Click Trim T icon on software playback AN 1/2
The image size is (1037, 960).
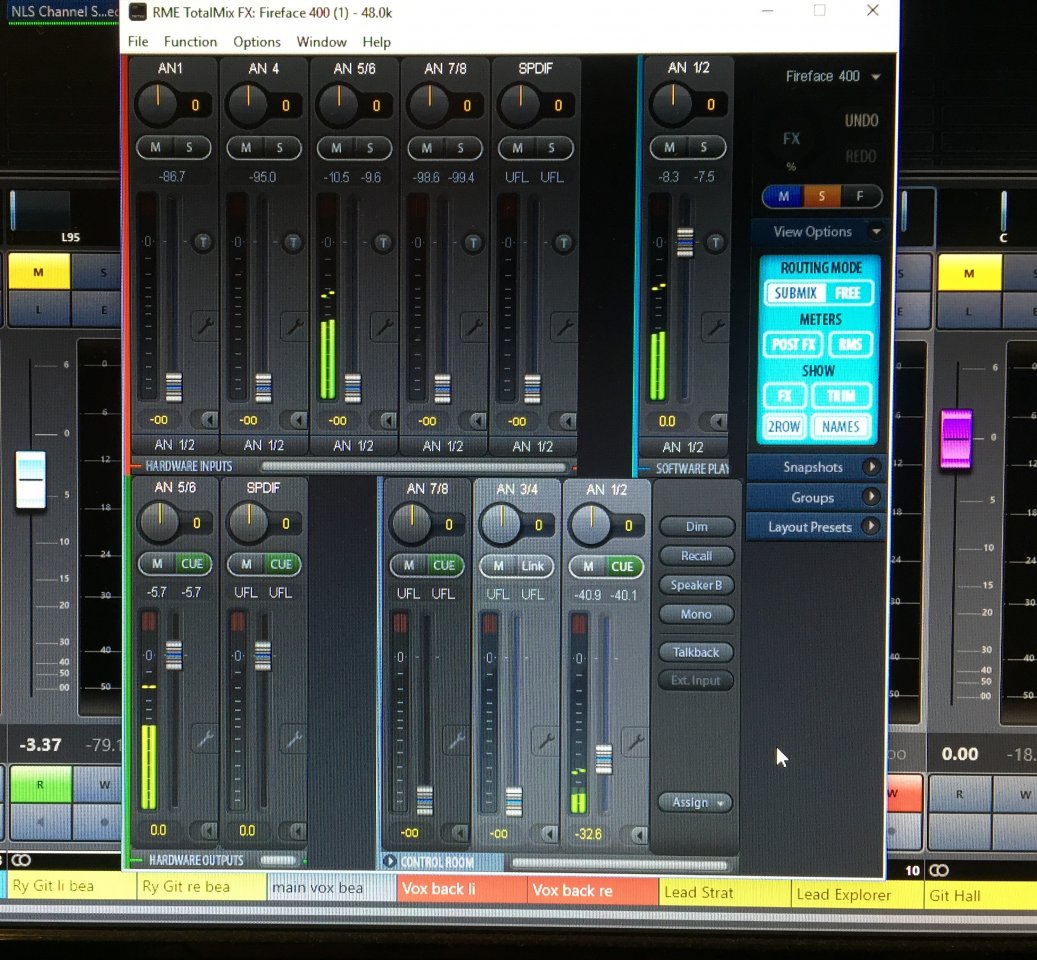click(715, 243)
